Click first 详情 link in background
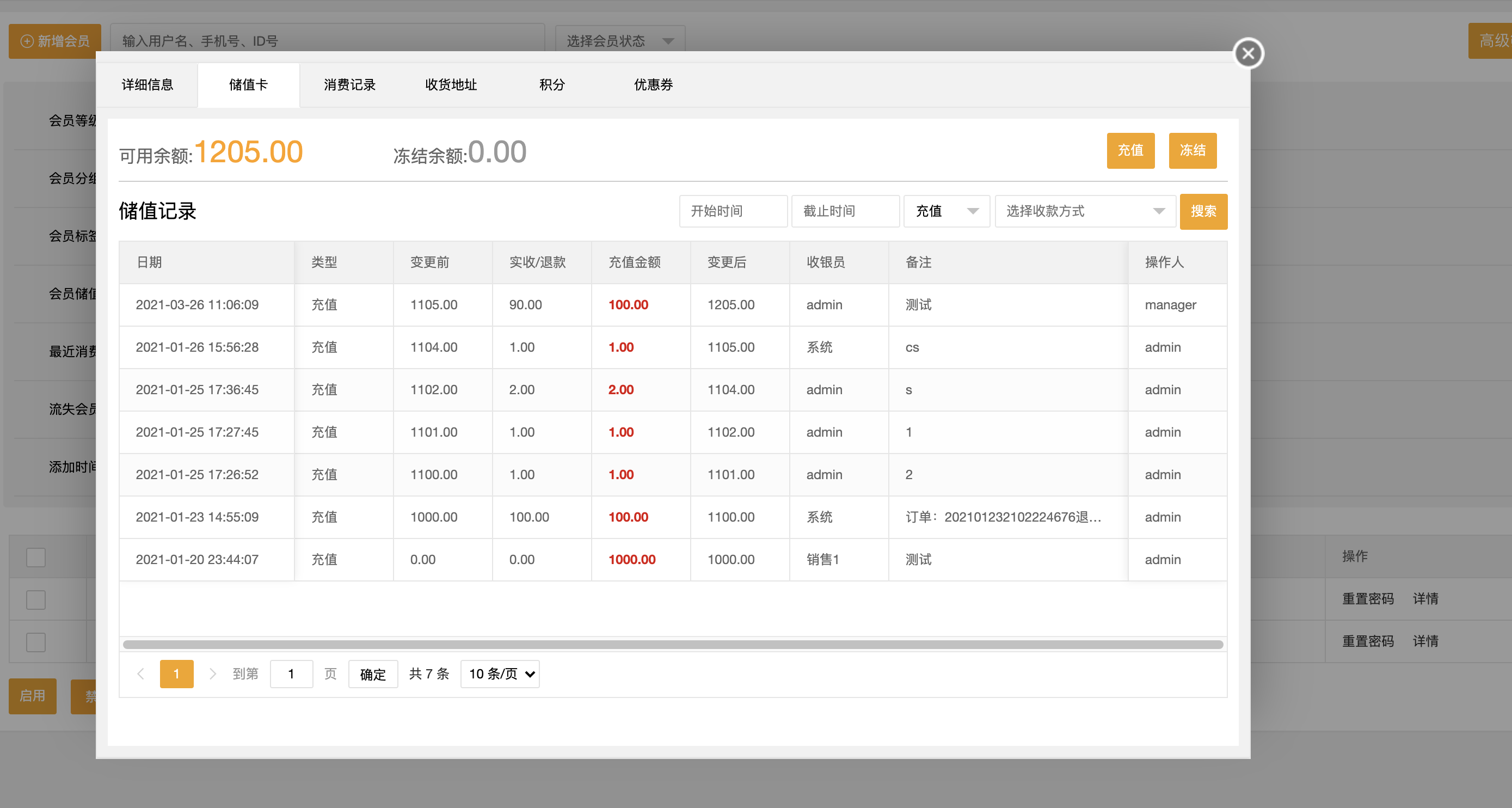 1425,599
